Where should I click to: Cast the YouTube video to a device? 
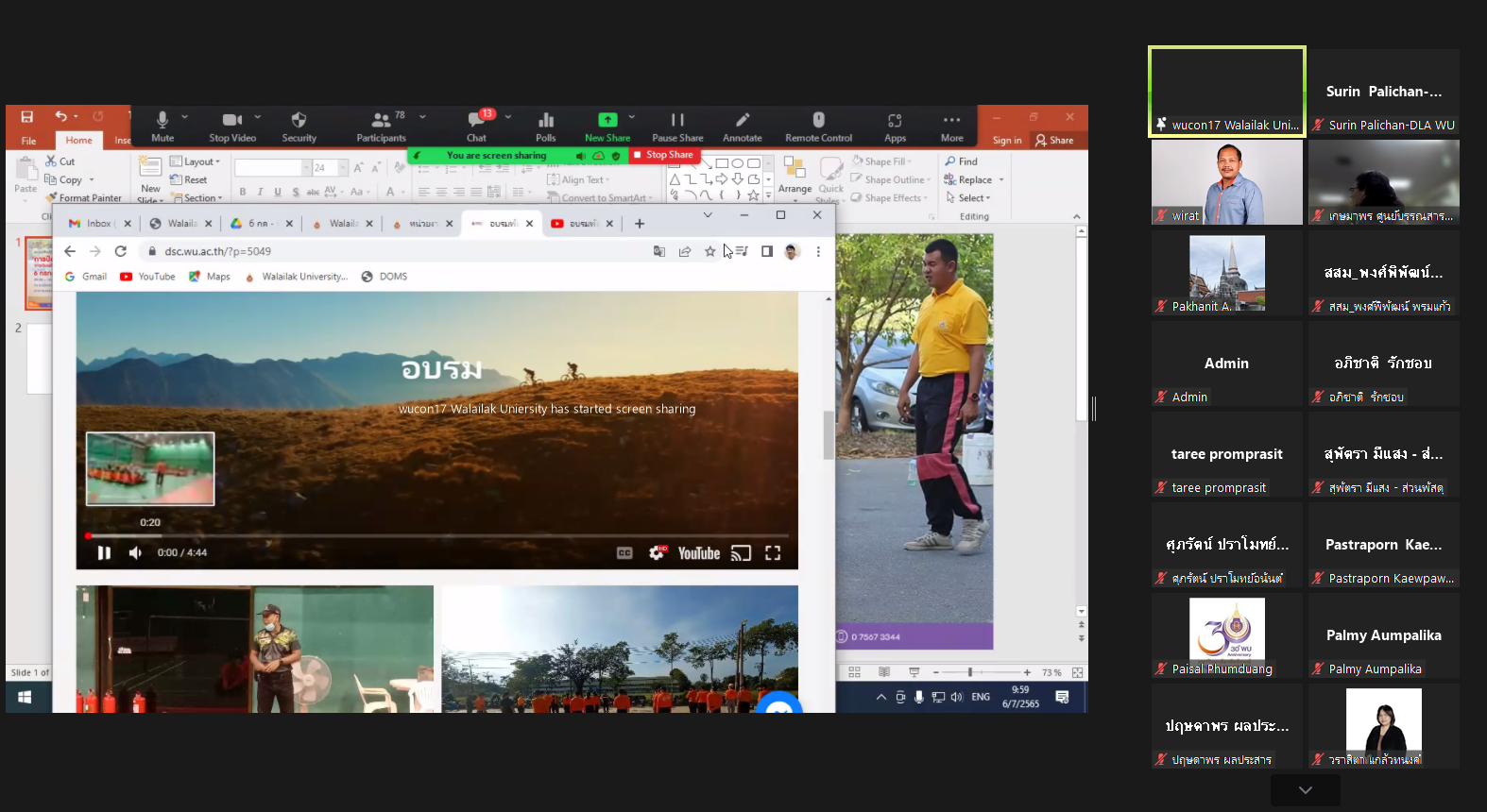click(741, 553)
